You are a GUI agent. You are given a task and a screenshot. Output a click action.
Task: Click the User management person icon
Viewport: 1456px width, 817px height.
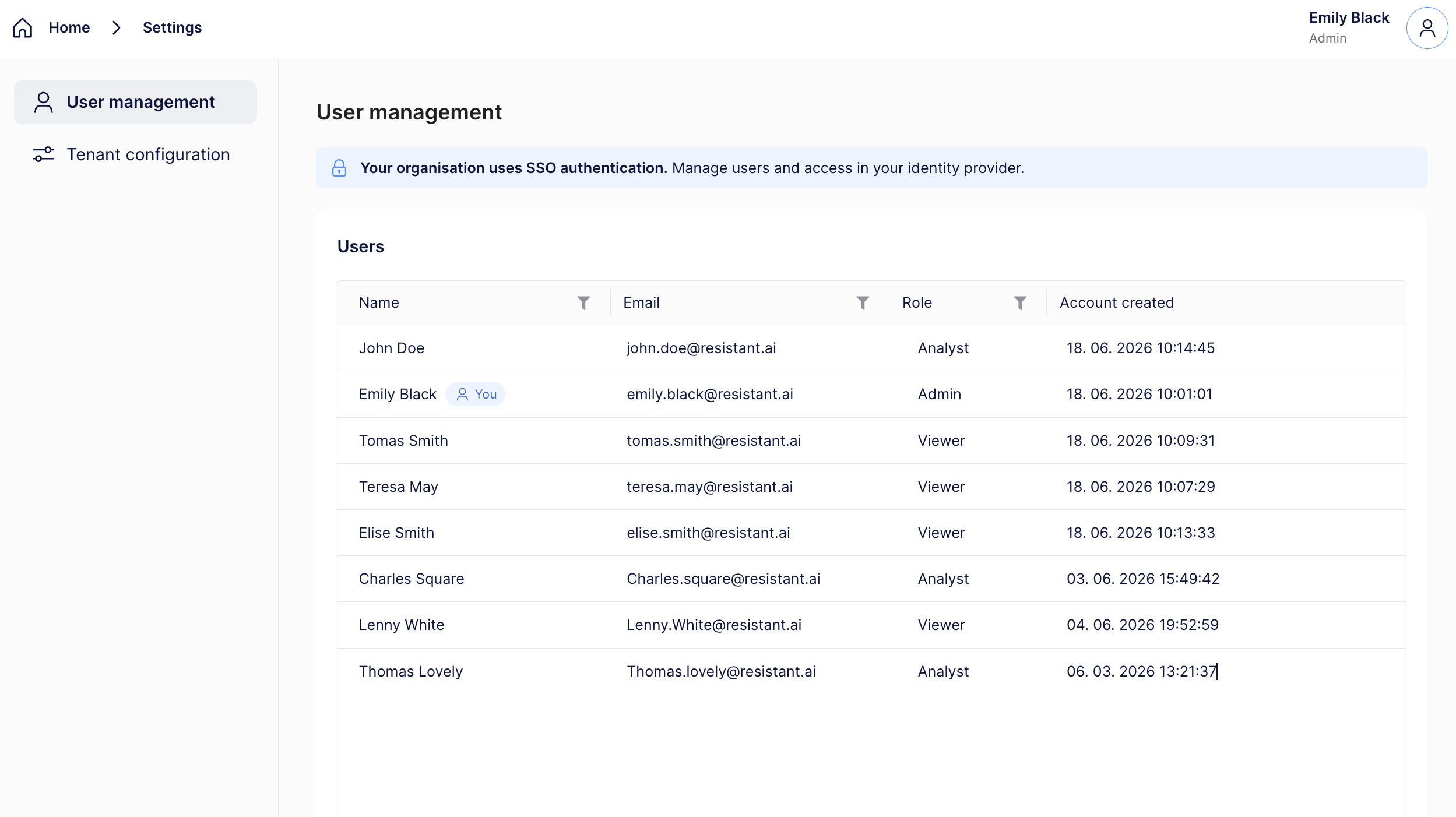coord(43,102)
